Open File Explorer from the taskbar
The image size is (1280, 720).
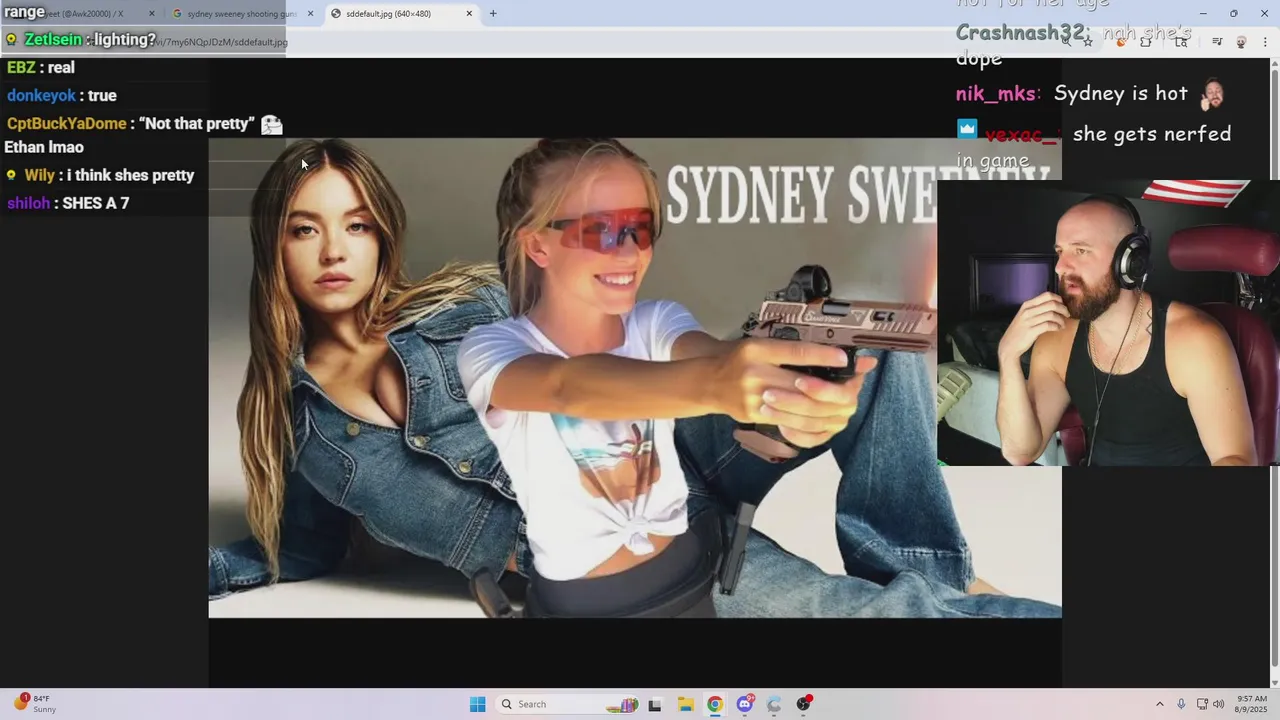pos(685,704)
